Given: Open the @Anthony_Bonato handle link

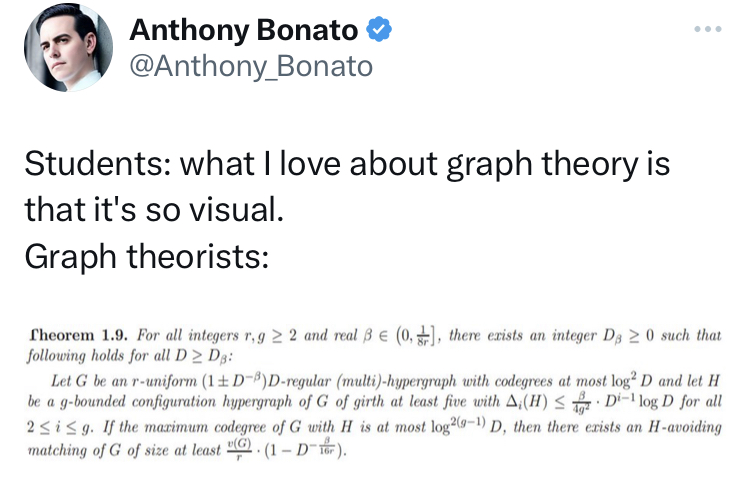Looking at the screenshot, I should point(251,66).
